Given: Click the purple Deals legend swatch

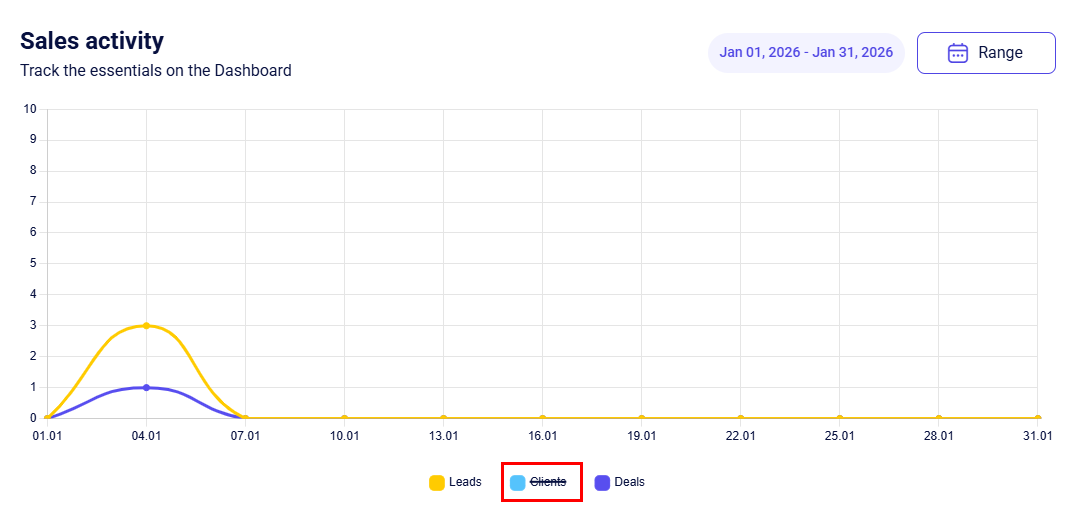Looking at the screenshot, I should tap(602, 482).
